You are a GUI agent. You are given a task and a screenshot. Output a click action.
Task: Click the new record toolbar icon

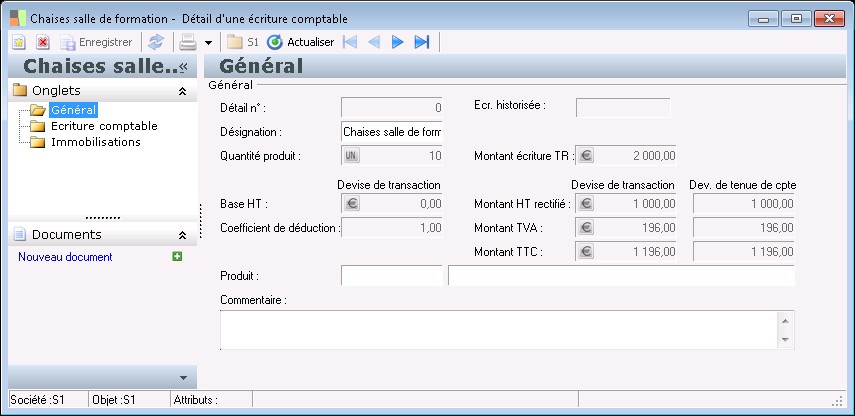point(19,42)
